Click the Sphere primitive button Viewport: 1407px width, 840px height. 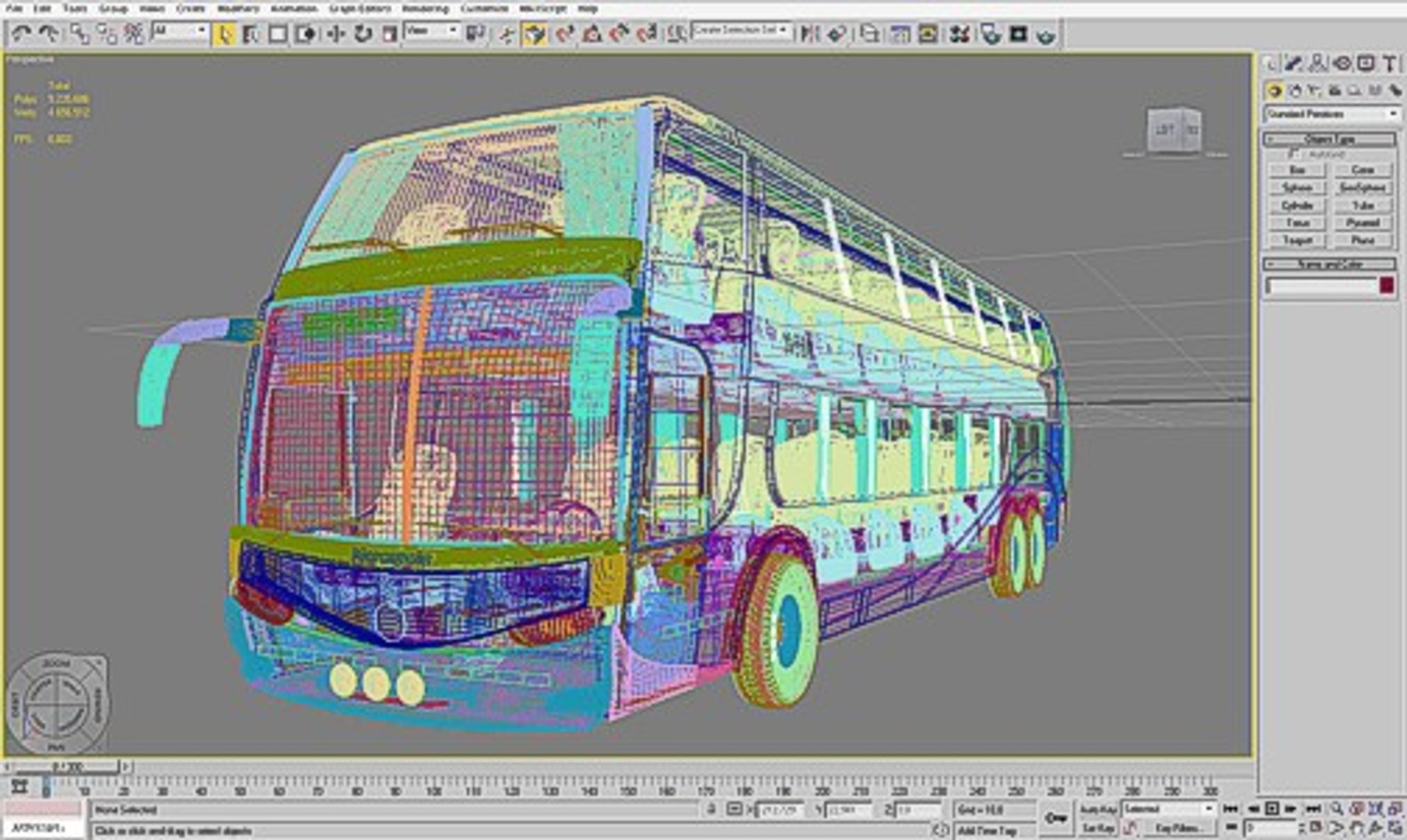click(1296, 187)
